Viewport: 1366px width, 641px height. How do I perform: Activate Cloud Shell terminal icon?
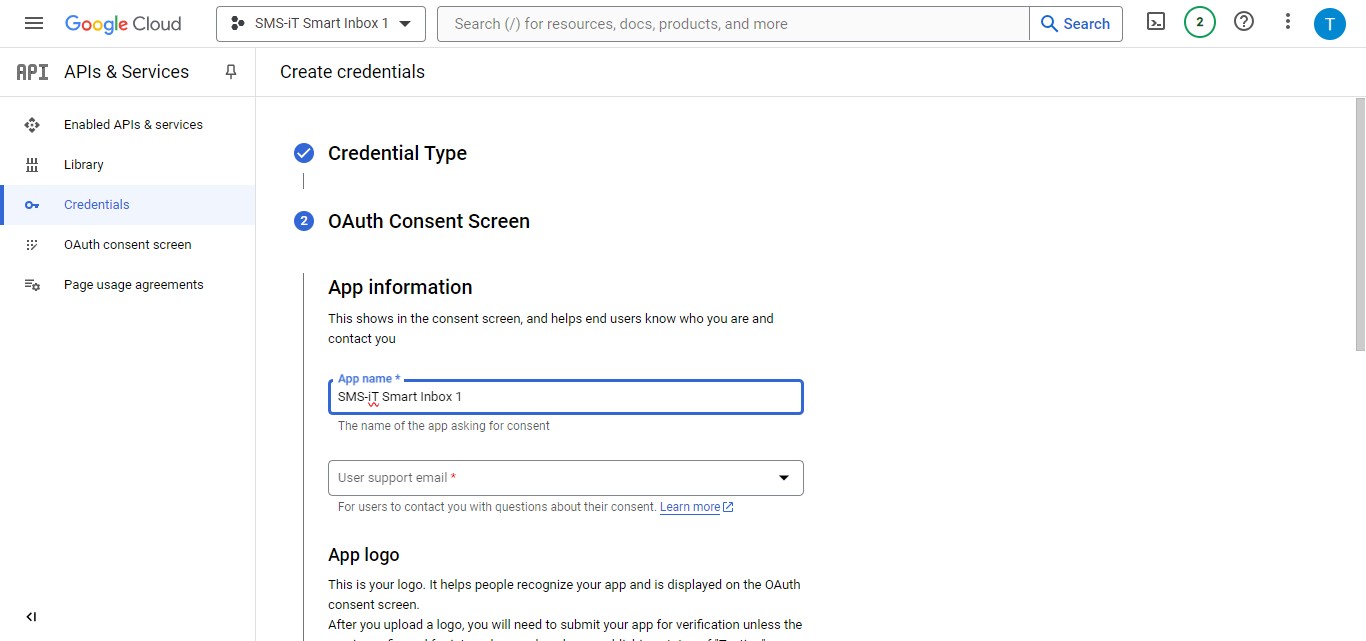pos(1156,22)
